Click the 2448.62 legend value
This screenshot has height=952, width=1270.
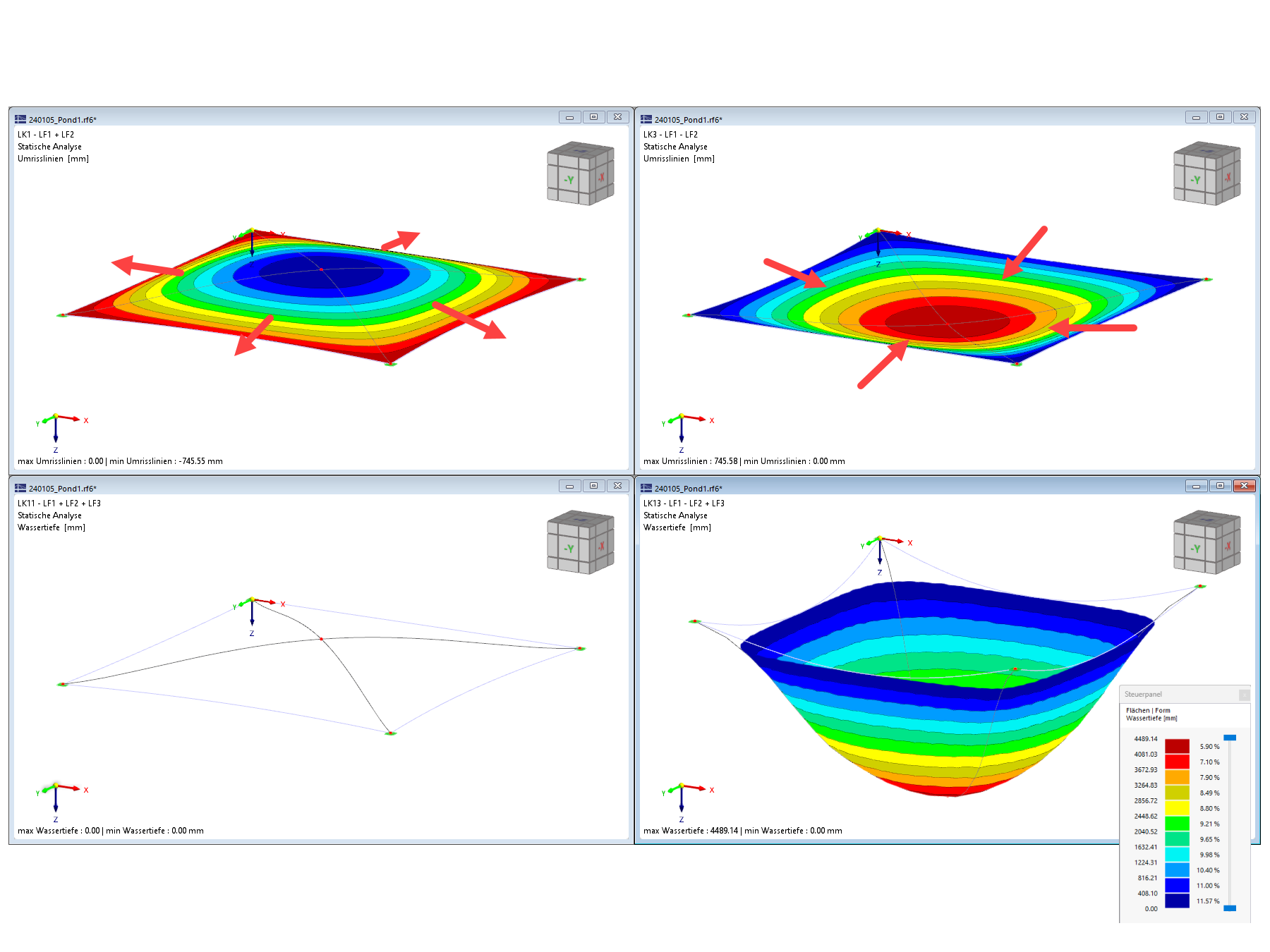point(1145,816)
